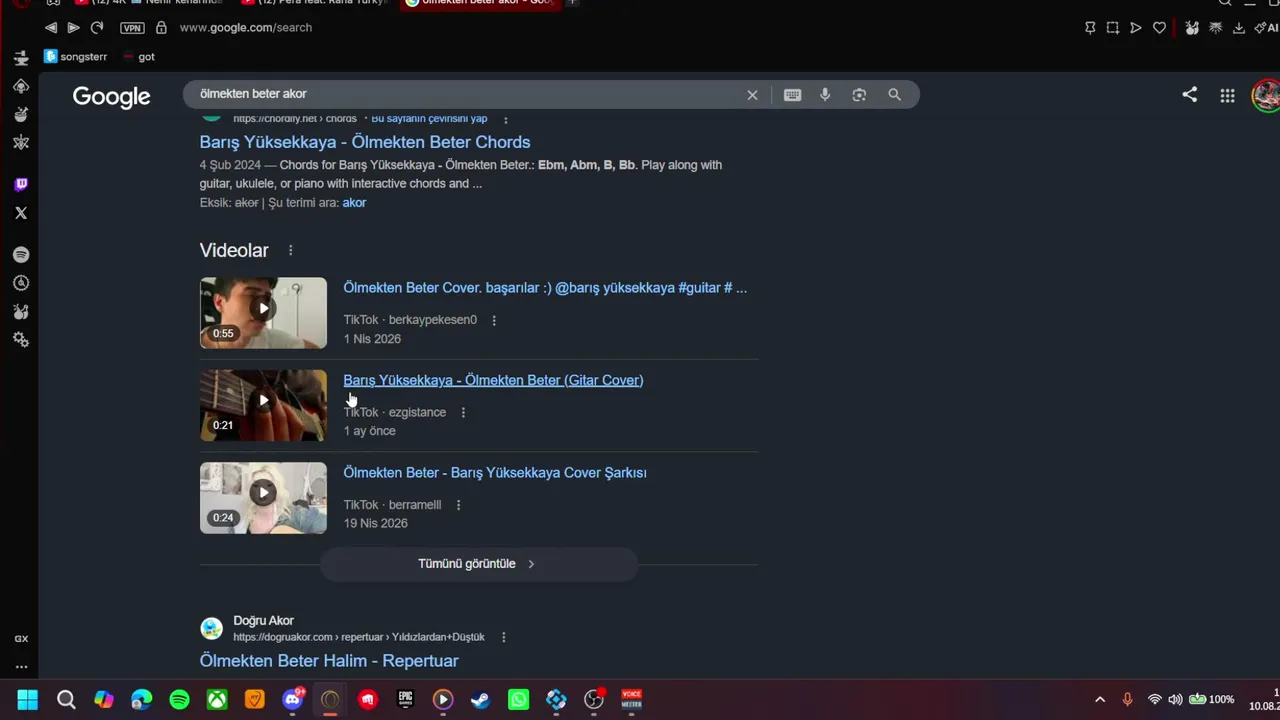1280x720 pixels.
Task: Share the results using the share icon
Action: 1189,95
